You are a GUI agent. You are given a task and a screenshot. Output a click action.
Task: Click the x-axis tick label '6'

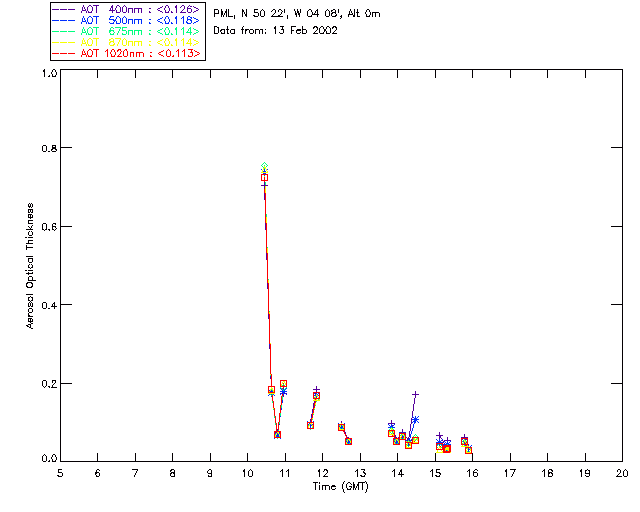[98, 474]
